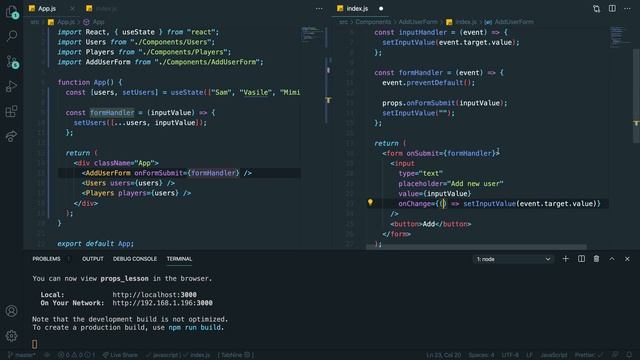This screenshot has width=640, height=360.
Task: Click the Ln 23, Col 20 cursor position indicator
Action: [x=443, y=355]
